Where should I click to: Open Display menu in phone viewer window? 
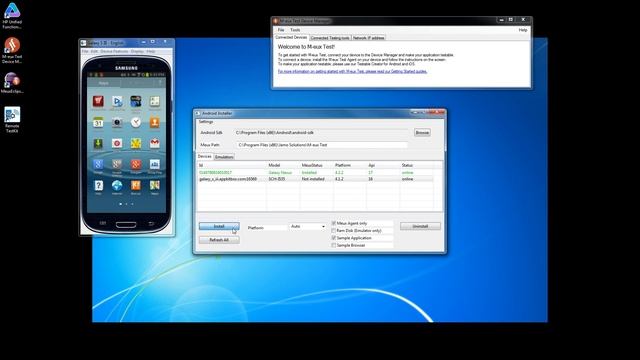click(x=137, y=51)
